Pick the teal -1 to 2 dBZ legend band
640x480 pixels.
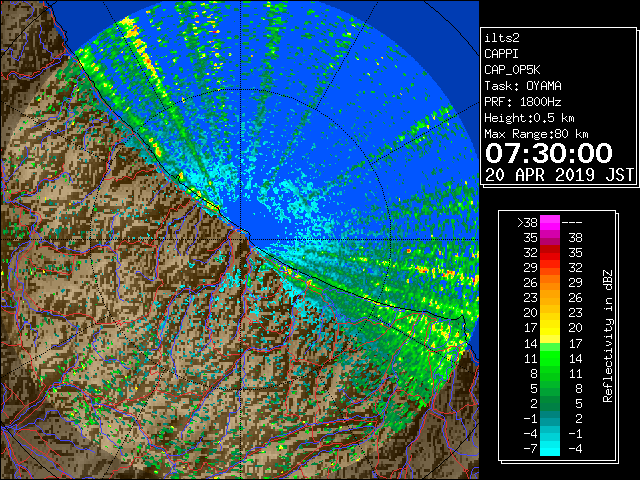click(x=550, y=418)
